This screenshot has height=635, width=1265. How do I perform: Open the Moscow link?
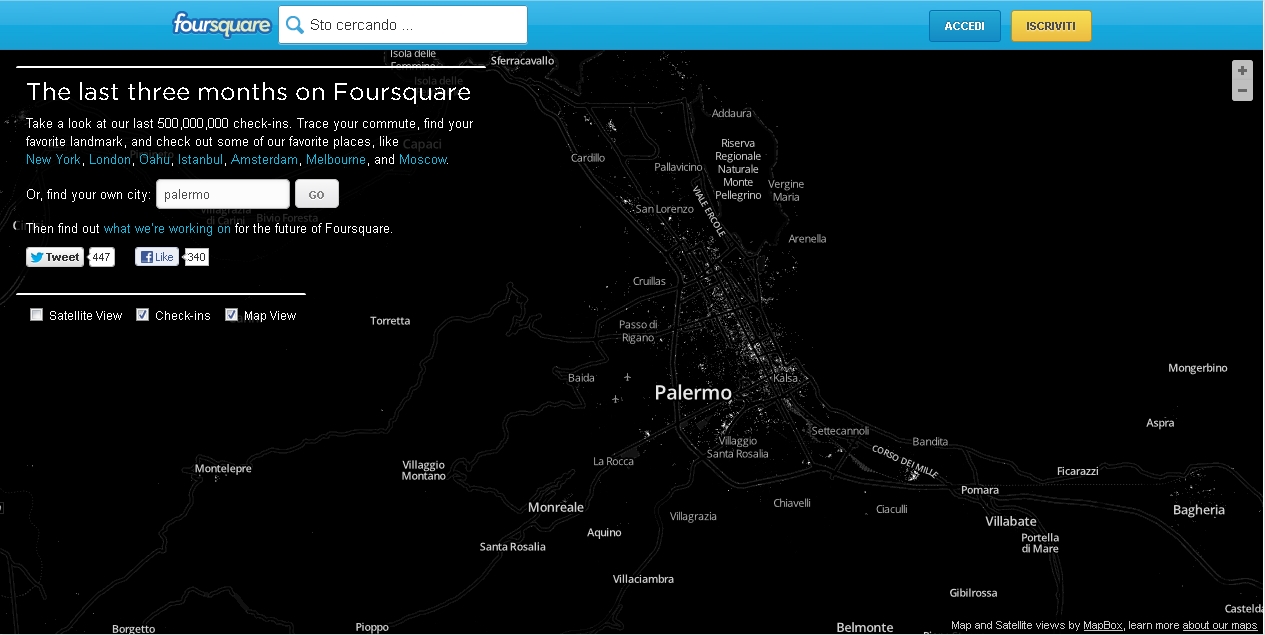tap(423, 160)
